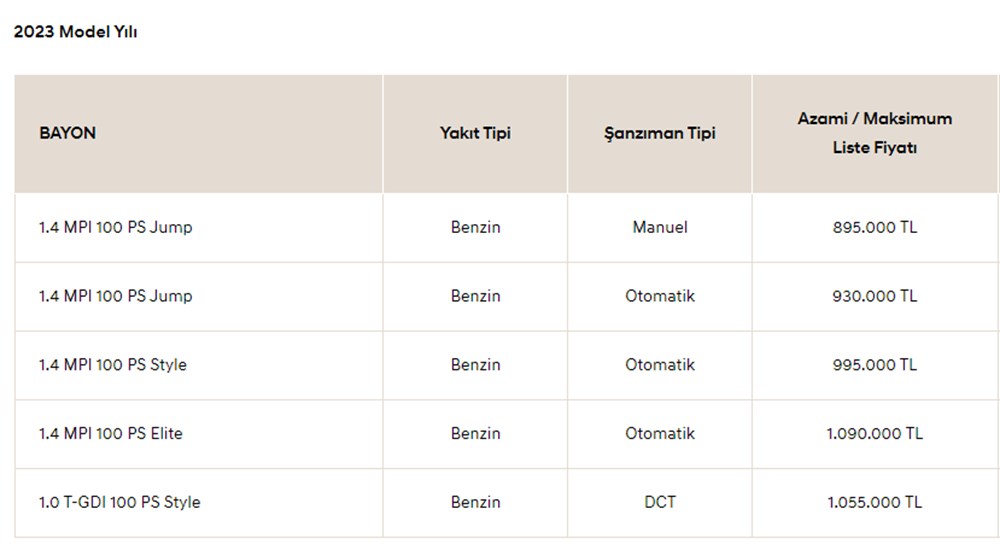Select Otomatik in the Elite row
This screenshot has width=1000, height=556.
[660, 434]
